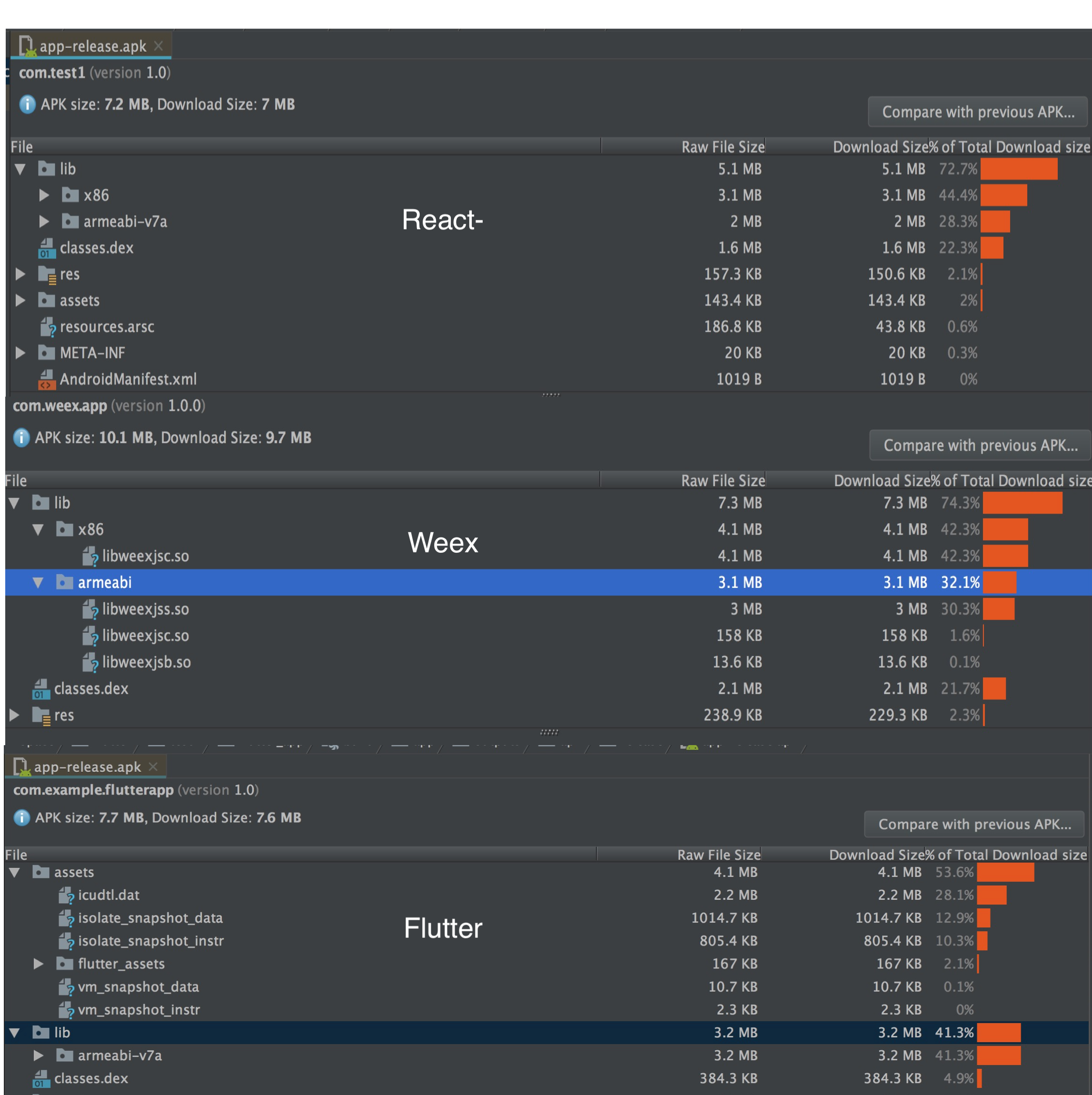1092x1095 pixels.
Task: Select the top app-release.apk tab
Action: [90, 47]
